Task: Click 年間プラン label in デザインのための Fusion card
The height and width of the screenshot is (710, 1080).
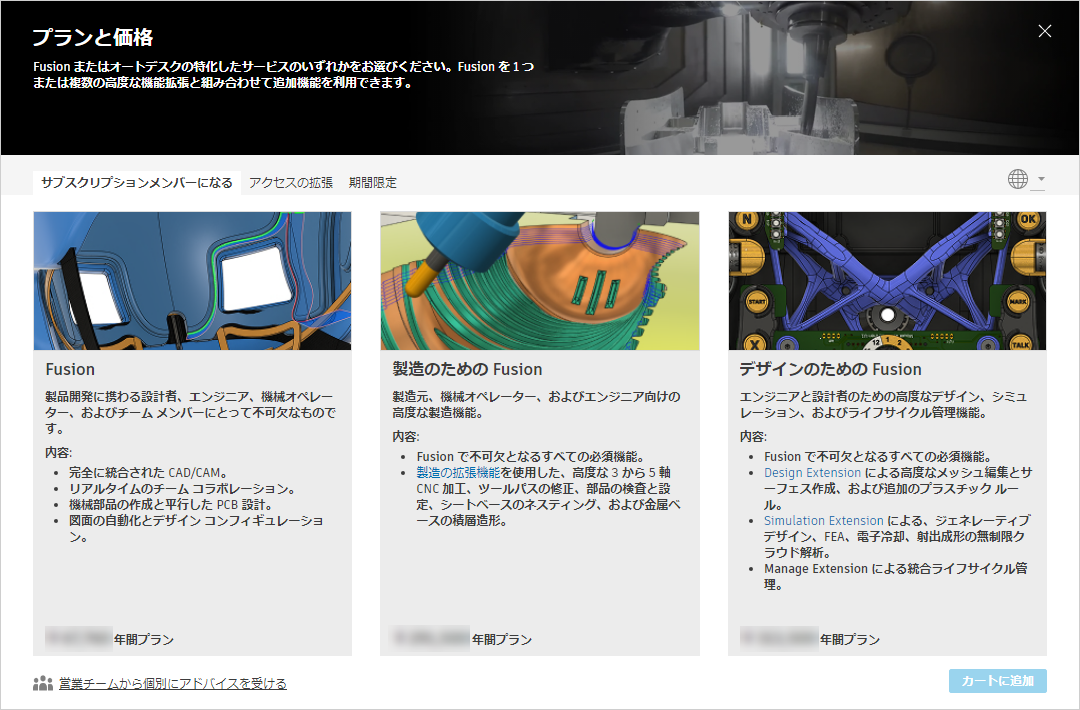Action: point(850,640)
